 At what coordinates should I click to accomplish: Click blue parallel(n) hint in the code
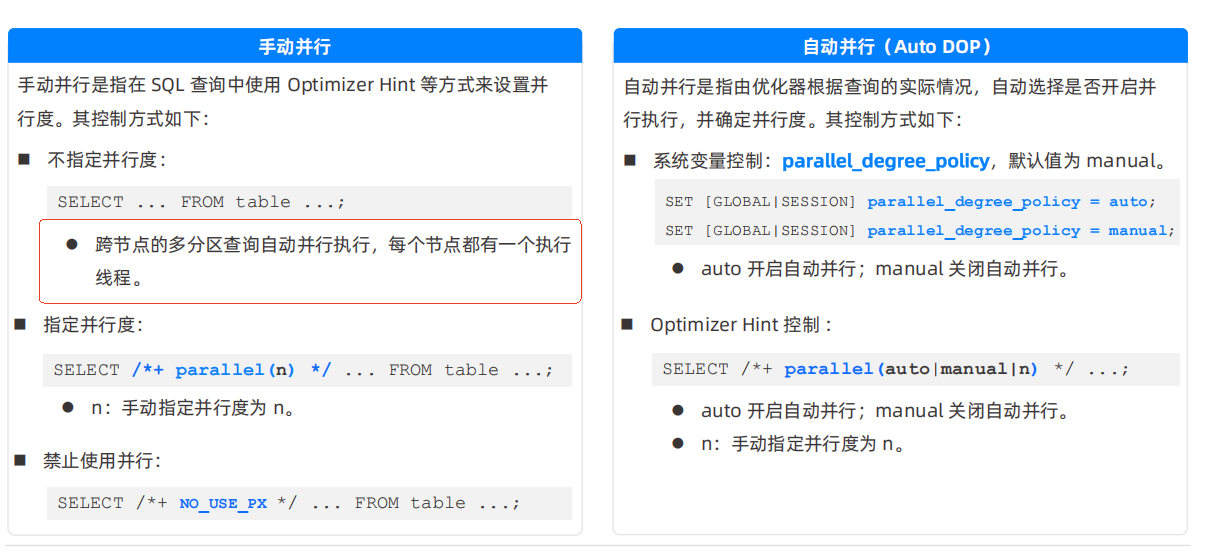point(235,370)
